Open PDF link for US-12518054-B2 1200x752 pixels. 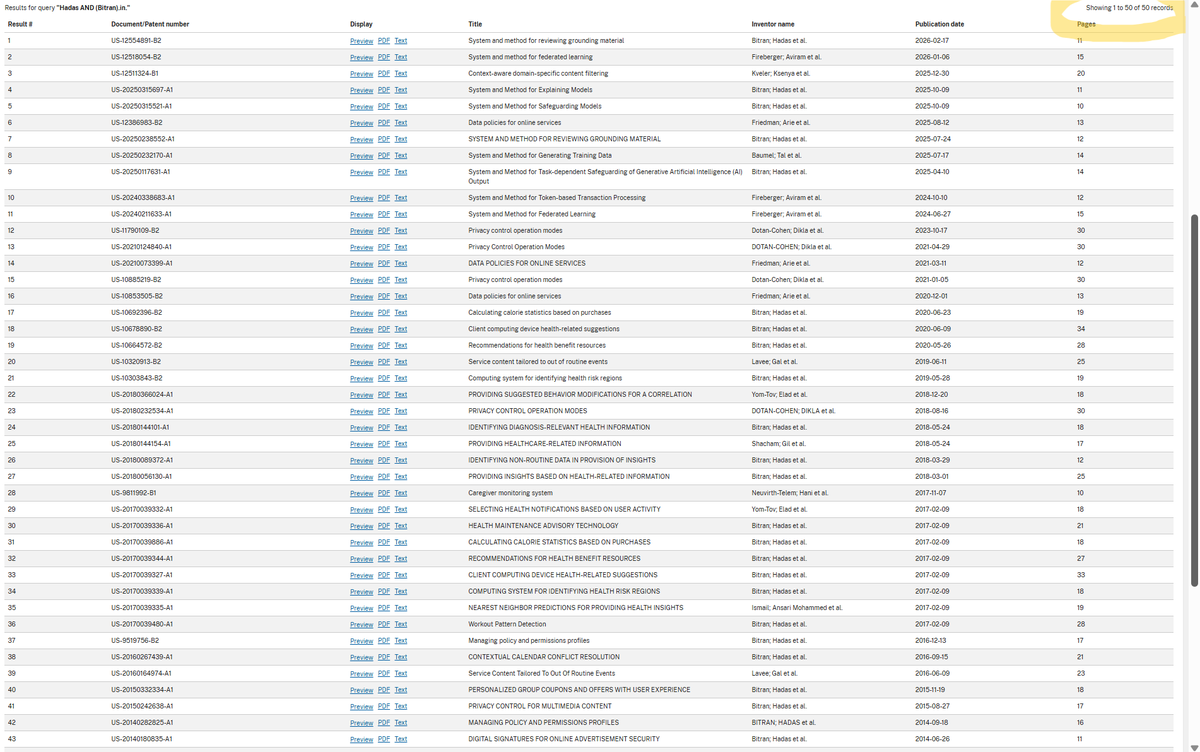384,57
